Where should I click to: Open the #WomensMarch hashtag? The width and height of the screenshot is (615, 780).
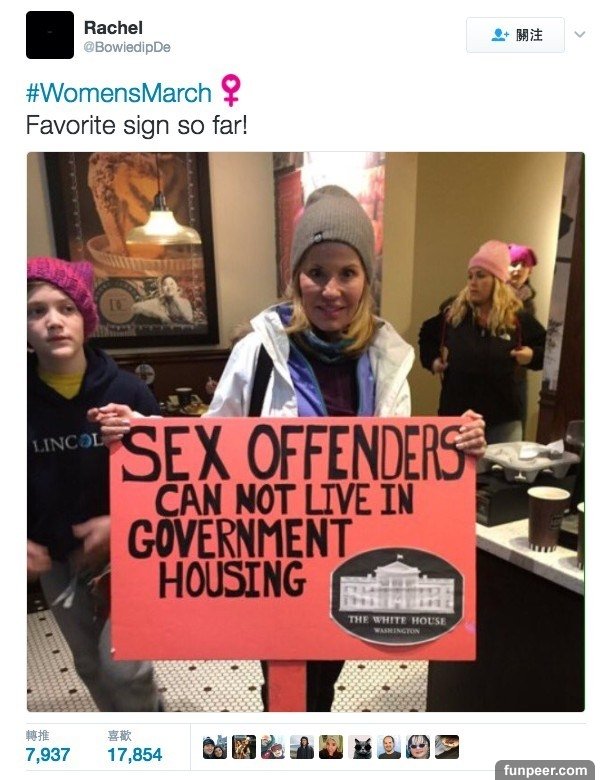tap(119, 93)
